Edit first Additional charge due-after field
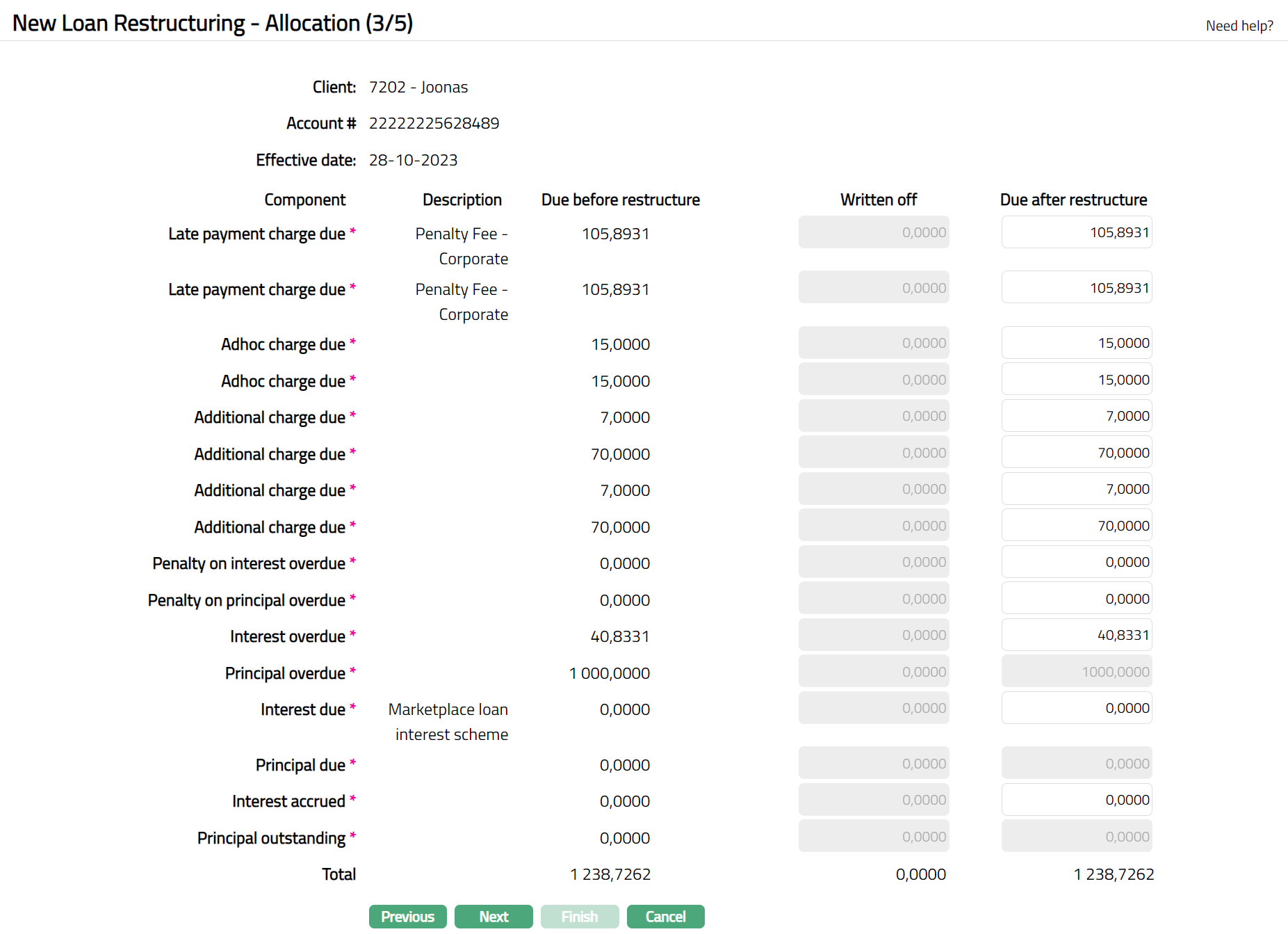The image size is (1288, 934). pos(1076,416)
